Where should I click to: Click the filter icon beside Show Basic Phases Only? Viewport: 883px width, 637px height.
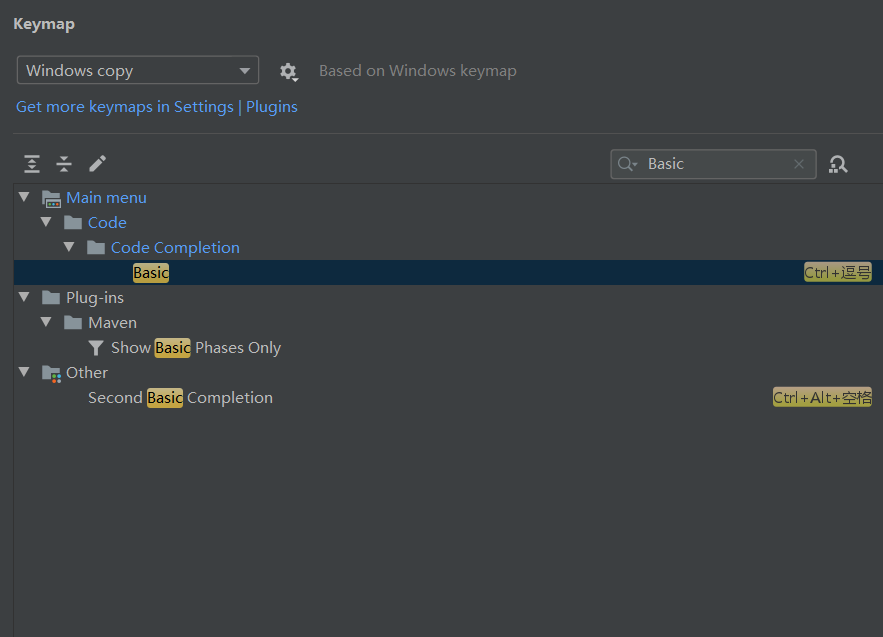pos(96,348)
